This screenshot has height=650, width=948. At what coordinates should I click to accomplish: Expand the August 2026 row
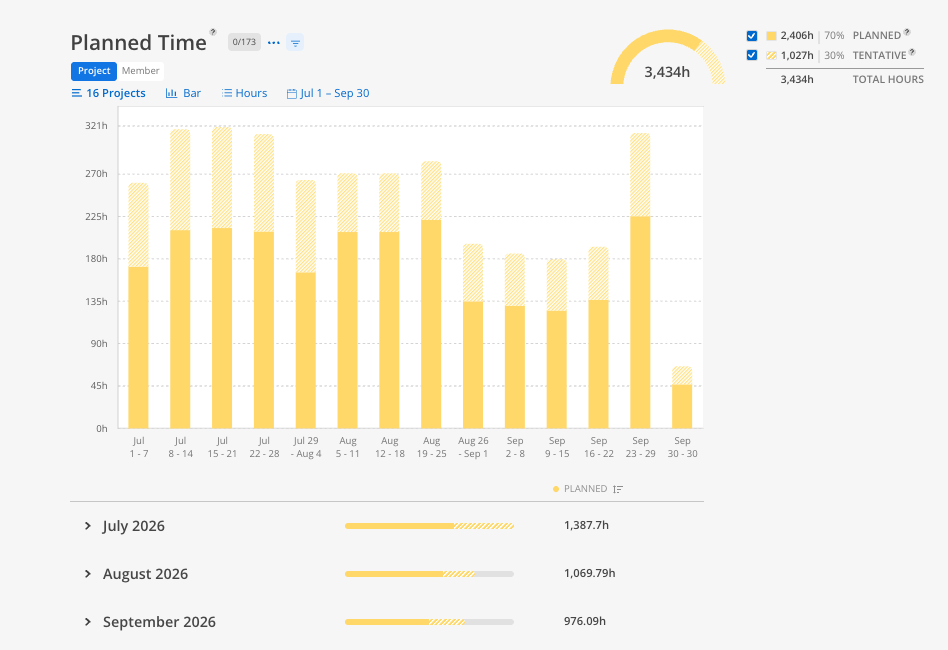coord(88,574)
